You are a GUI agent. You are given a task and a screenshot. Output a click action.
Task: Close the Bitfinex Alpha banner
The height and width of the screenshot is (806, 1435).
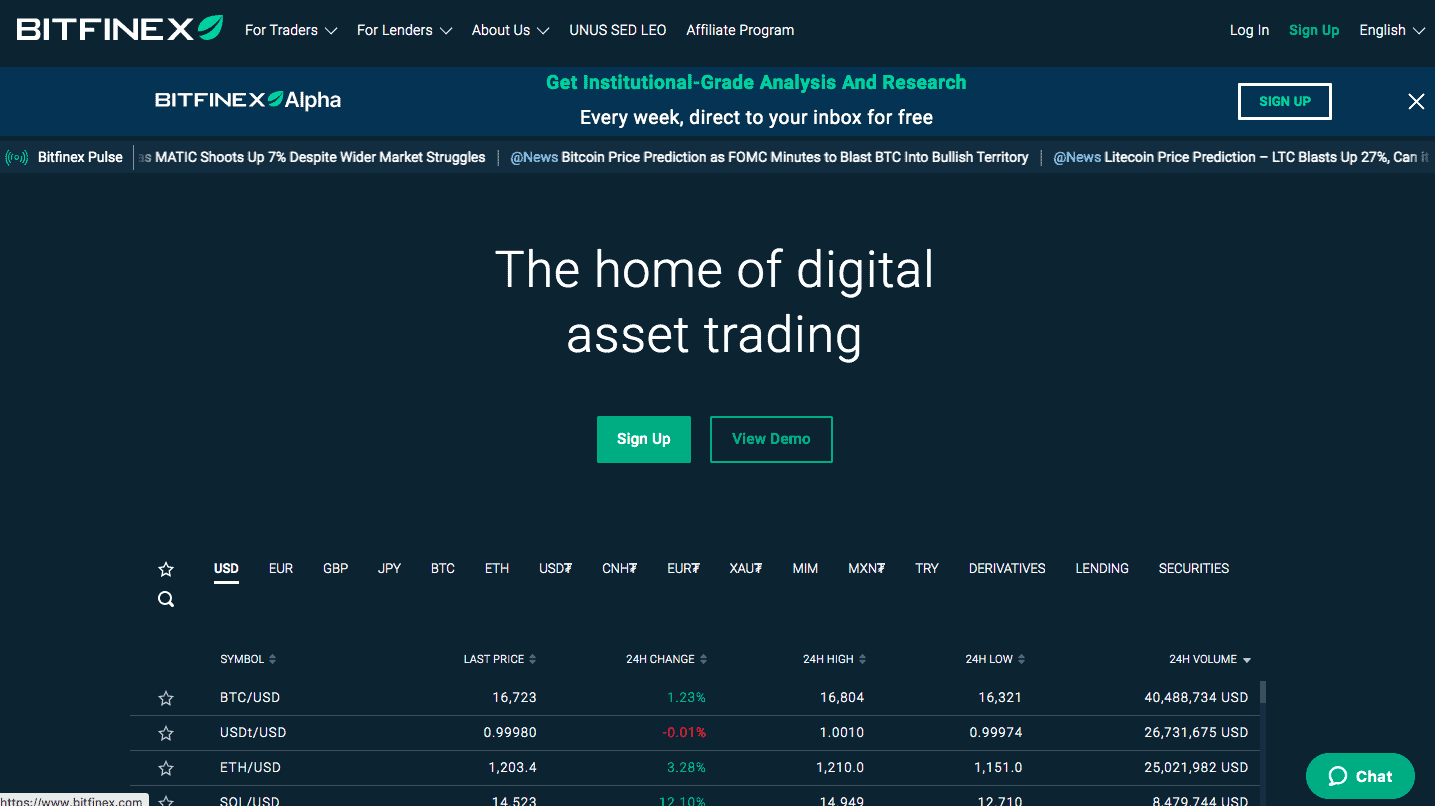1416,101
